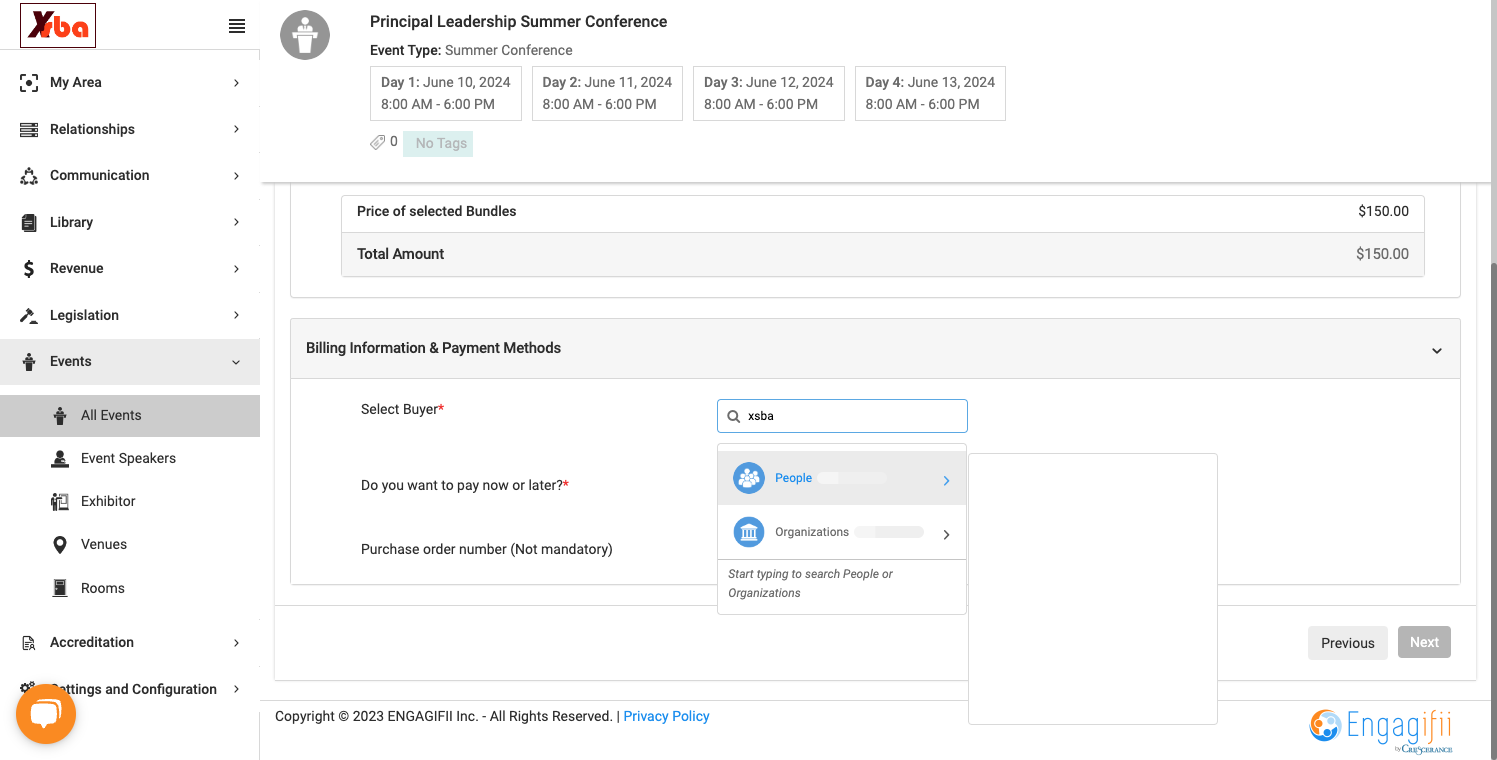The width and height of the screenshot is (1497, 760).
Task: Click the tags label icon
Action: click(378, 143)
